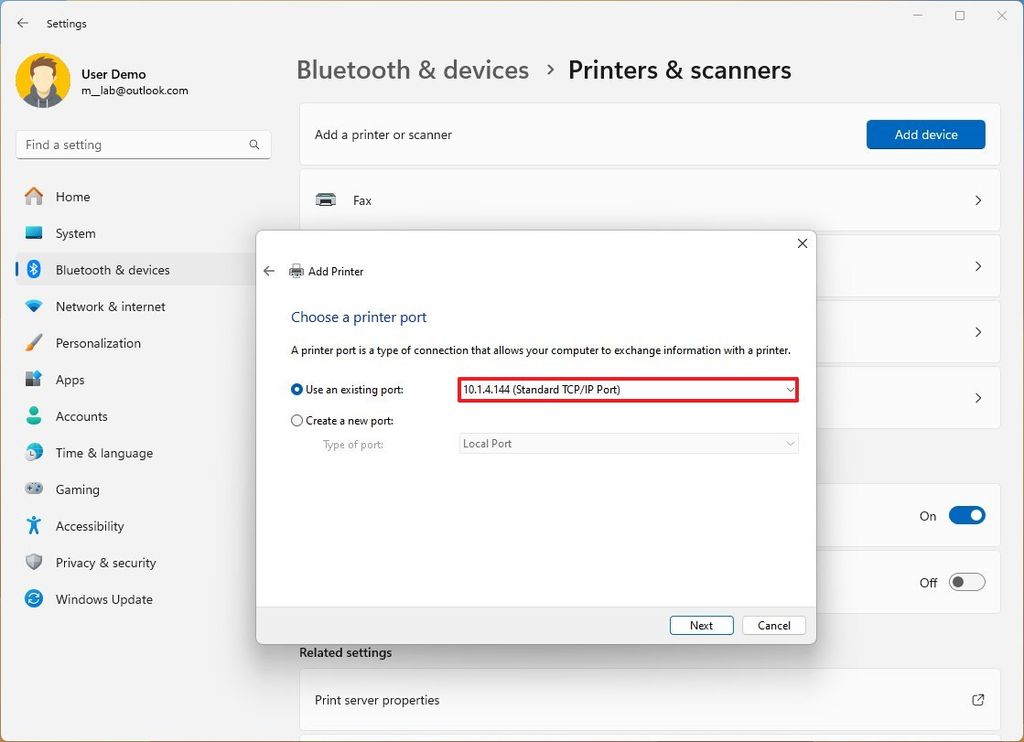1024x742 pixels.
Task: Click the 'Find a setting' search box
Action: coord(143,144)
